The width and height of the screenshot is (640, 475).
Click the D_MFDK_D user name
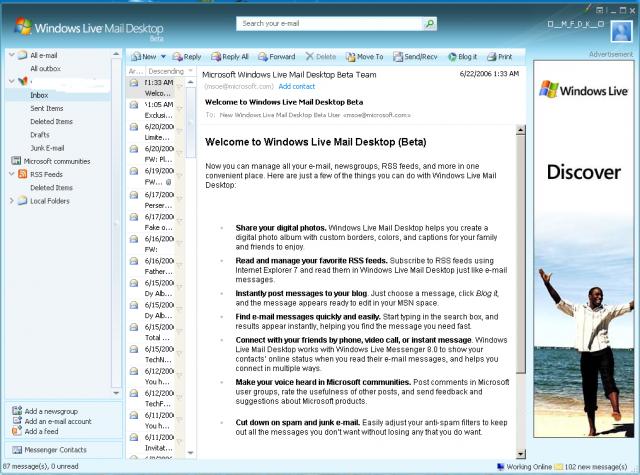point(576,24)
